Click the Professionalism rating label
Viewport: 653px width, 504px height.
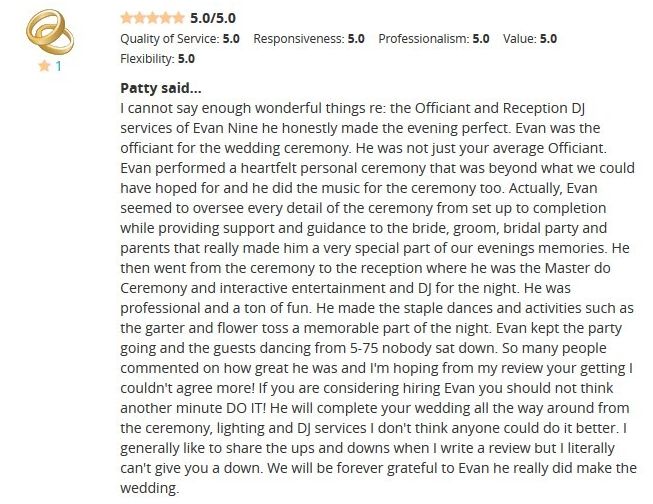[420, 39]
